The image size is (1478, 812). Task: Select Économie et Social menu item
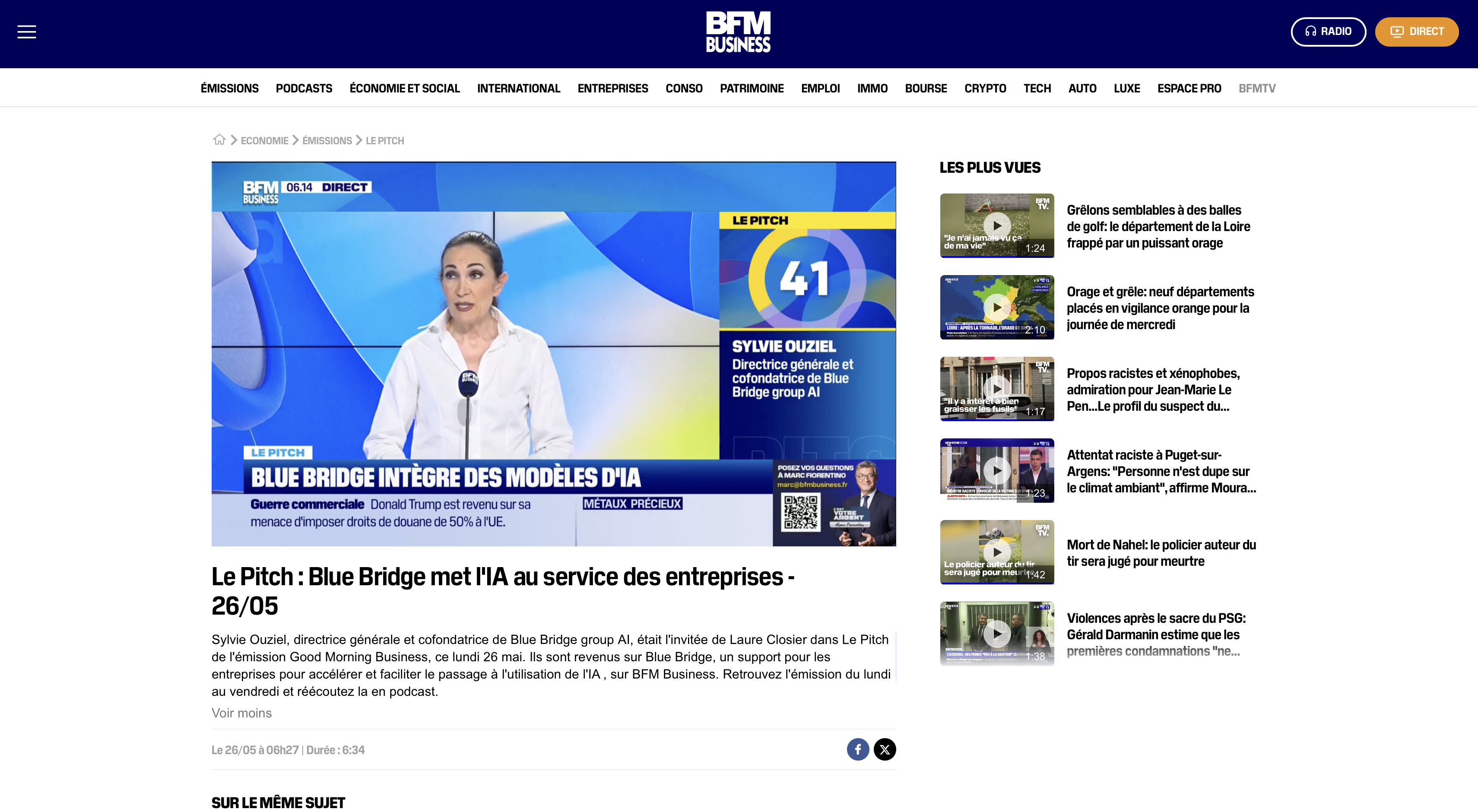tap(405, 89)
